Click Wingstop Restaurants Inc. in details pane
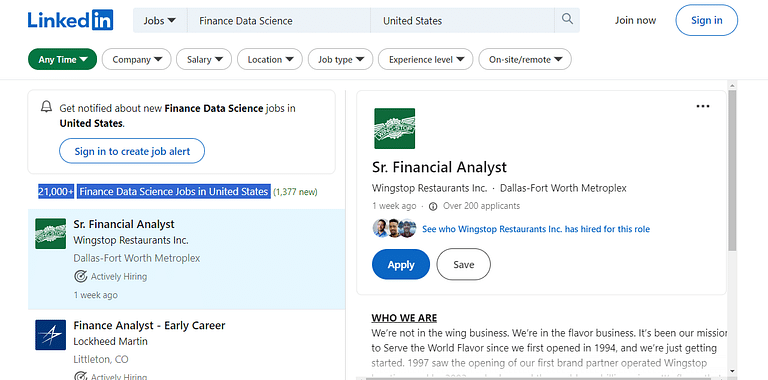This screenshot has height=380, width=768. pos(430,188)
